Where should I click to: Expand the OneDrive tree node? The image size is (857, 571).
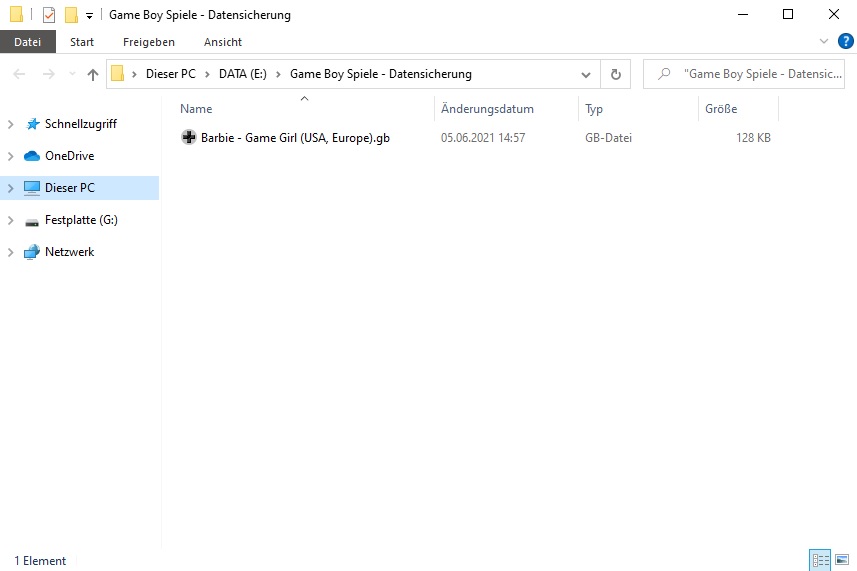(x=10, y=156)
